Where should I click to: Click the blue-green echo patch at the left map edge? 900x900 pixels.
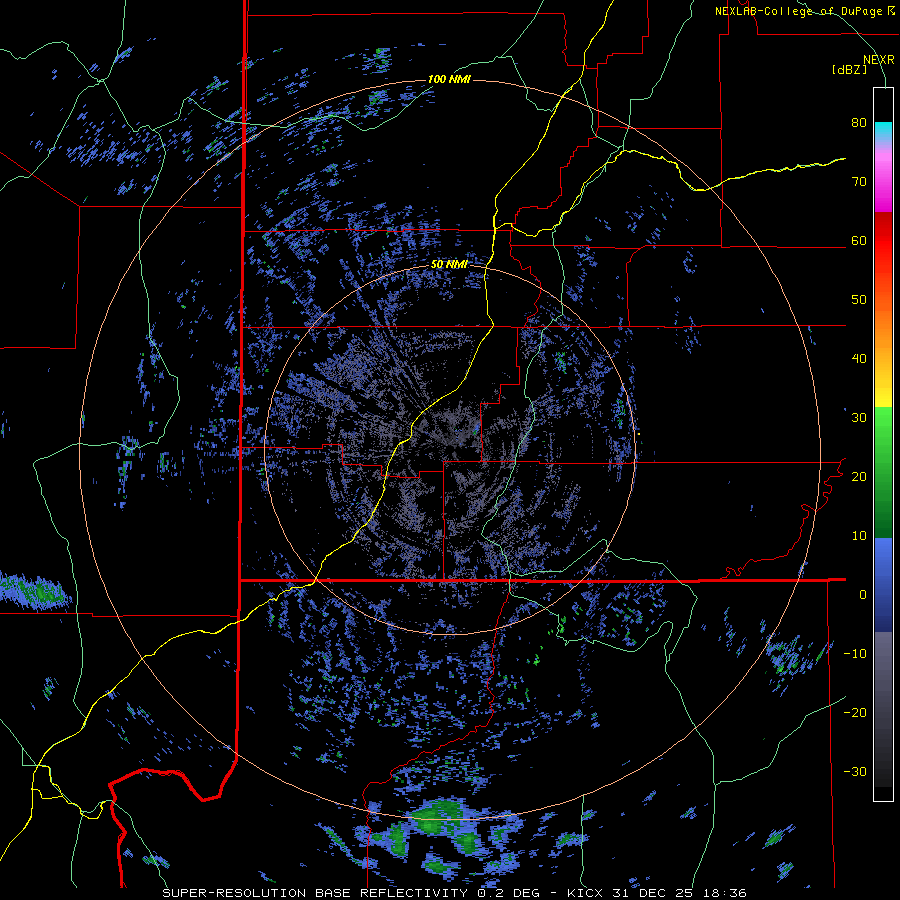[34, 590]
